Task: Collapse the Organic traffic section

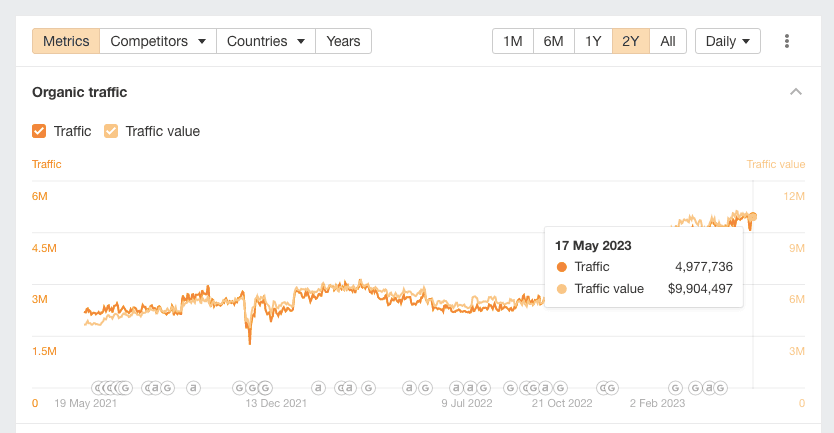Action: (x=796, y=92)
